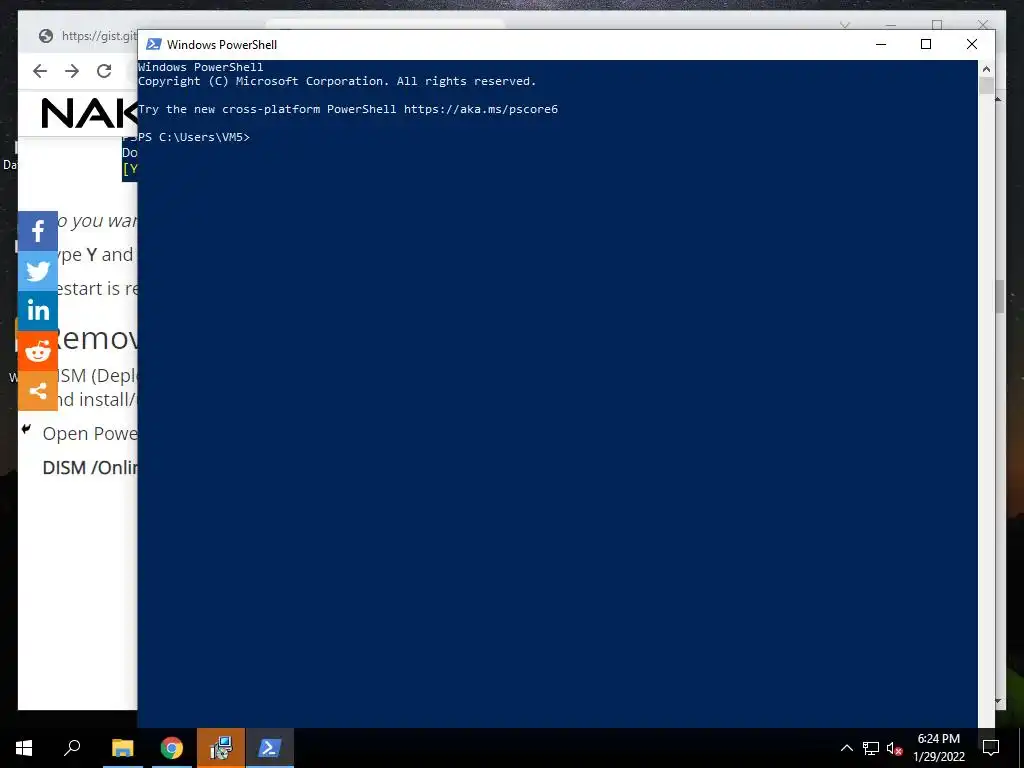Open taskbar Search magnifier

(x=72, y=748)
